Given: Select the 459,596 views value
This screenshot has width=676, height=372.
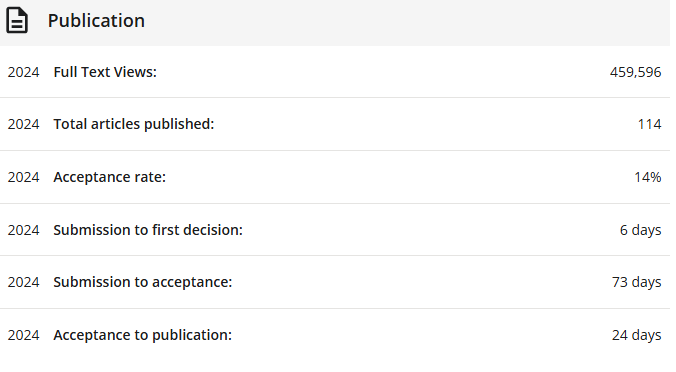Looking at the screenshot, I should pyautogui.click(x=635, y=72).
